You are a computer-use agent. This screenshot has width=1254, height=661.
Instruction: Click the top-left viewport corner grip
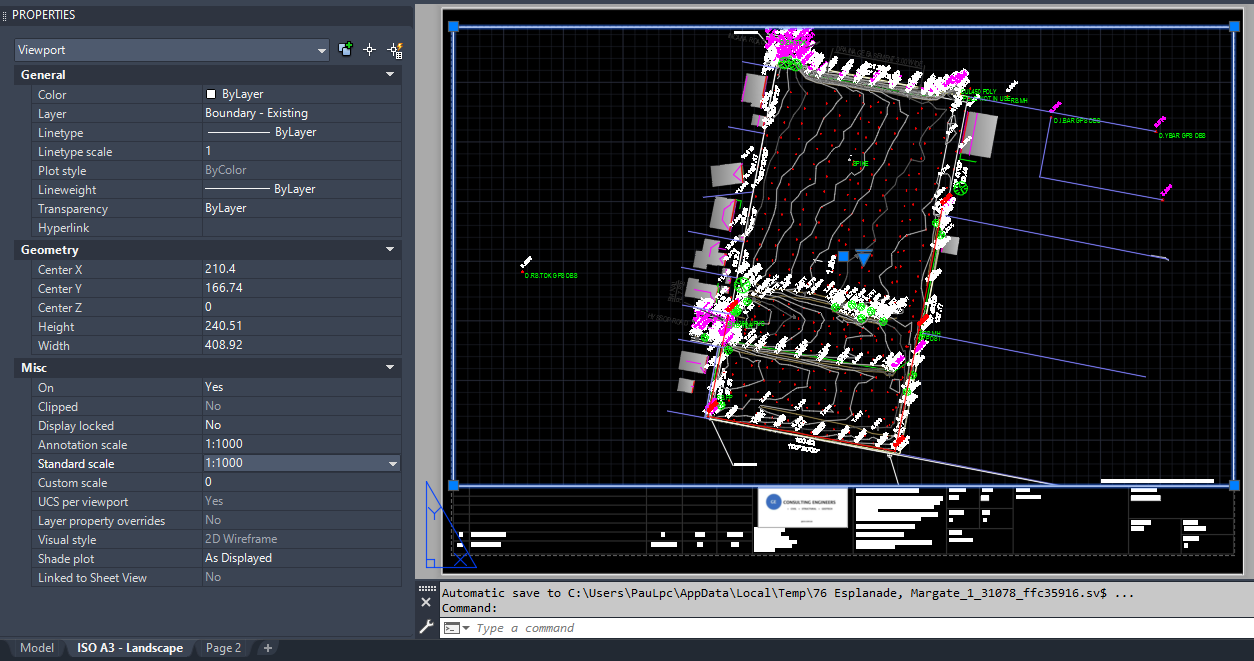(x=453, y=27)
